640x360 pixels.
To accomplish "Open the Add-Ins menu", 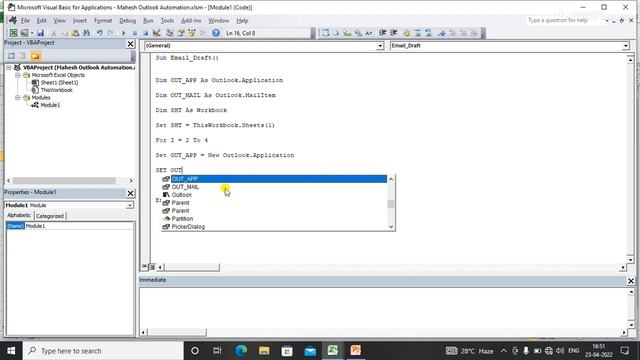I will pyautogui.click(x=191, y=20).
